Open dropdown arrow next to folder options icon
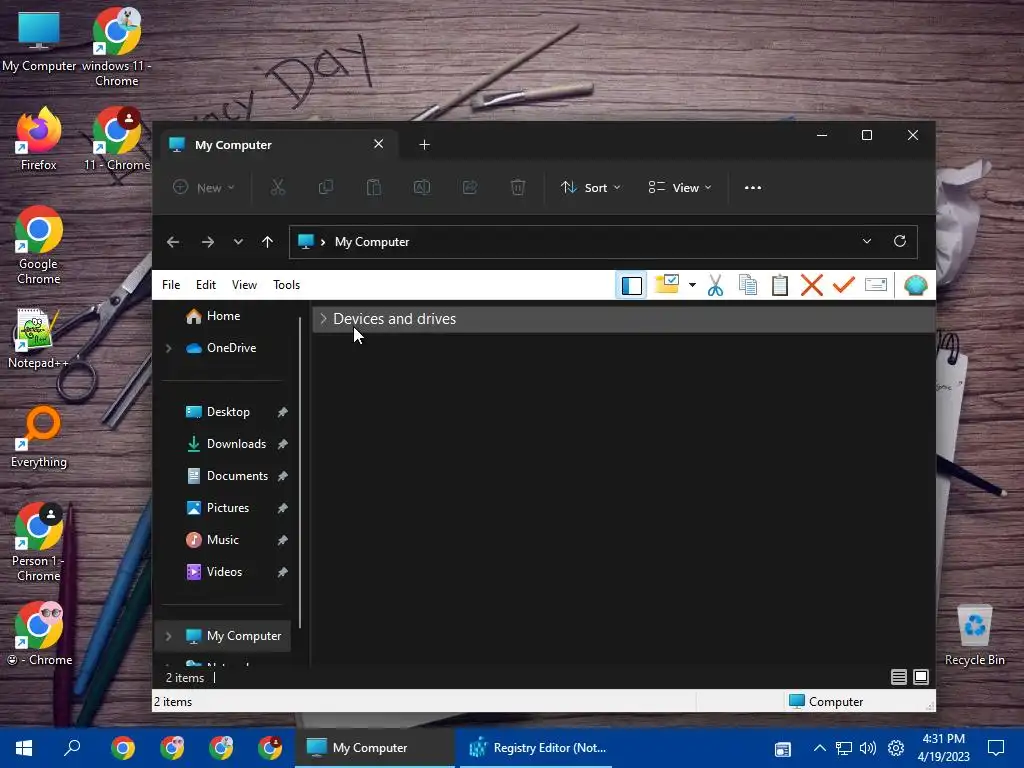 tap(692, 285)
